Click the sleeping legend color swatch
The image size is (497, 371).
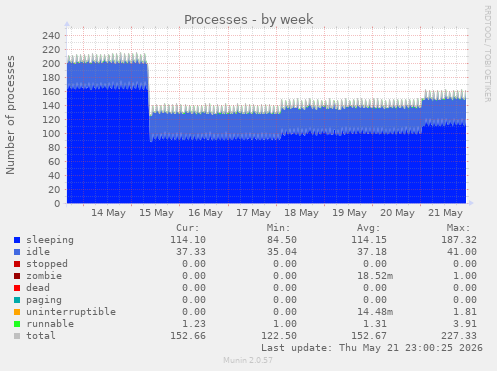17,240
